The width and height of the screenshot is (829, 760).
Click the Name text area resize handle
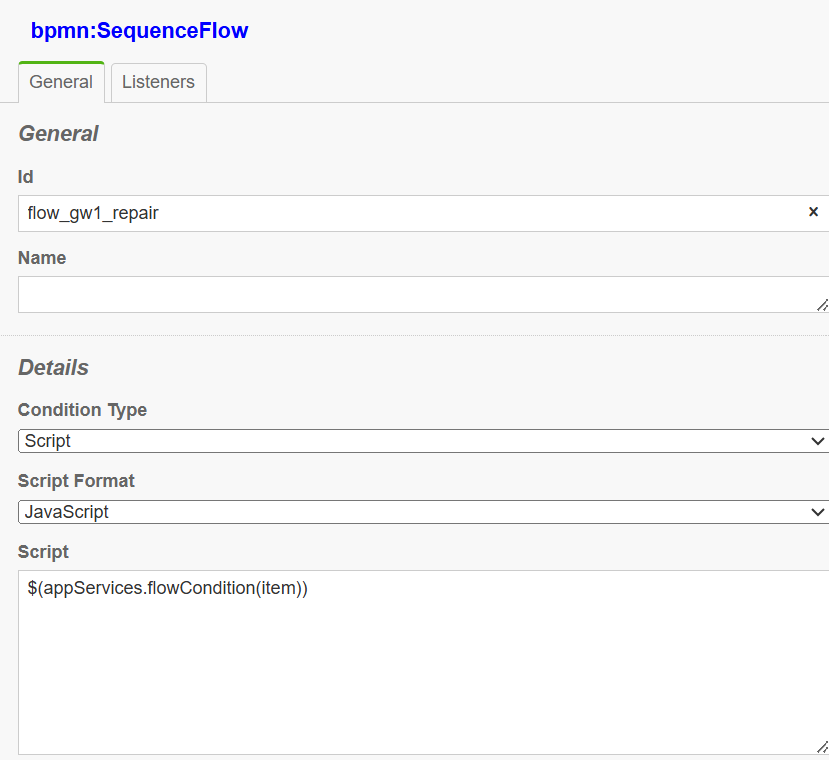(822, 305)
